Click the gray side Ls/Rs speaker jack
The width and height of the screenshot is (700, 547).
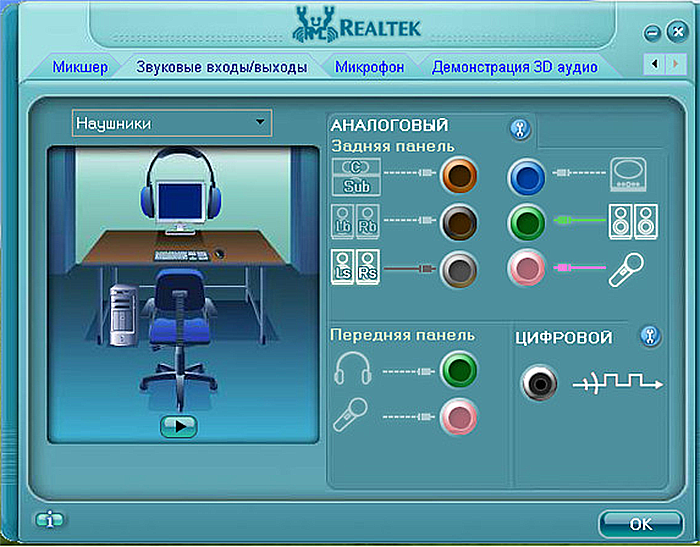point(458,270)
